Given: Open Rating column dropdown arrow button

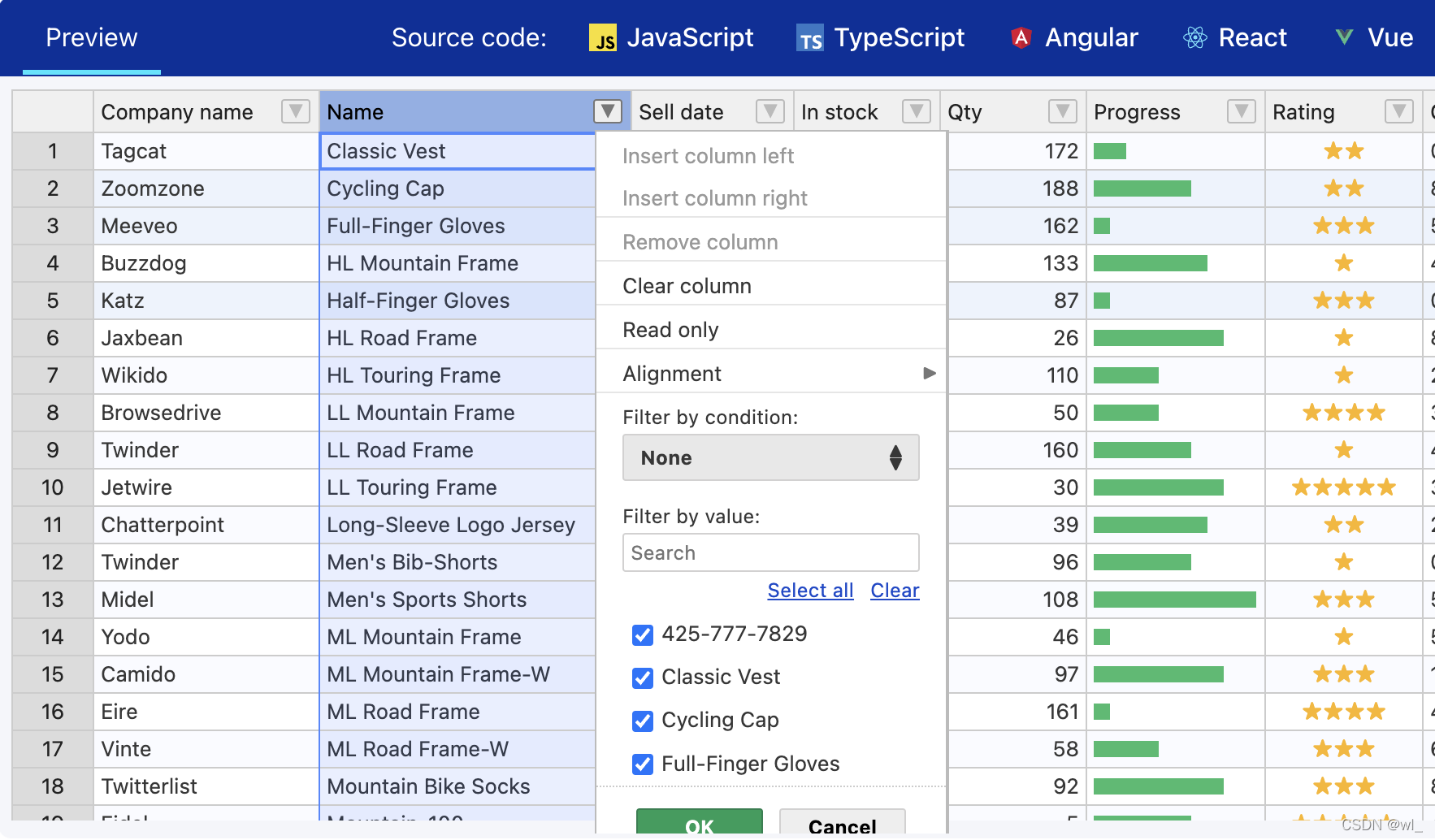Looking at the screenshot, I should [x=1398, y=111].
